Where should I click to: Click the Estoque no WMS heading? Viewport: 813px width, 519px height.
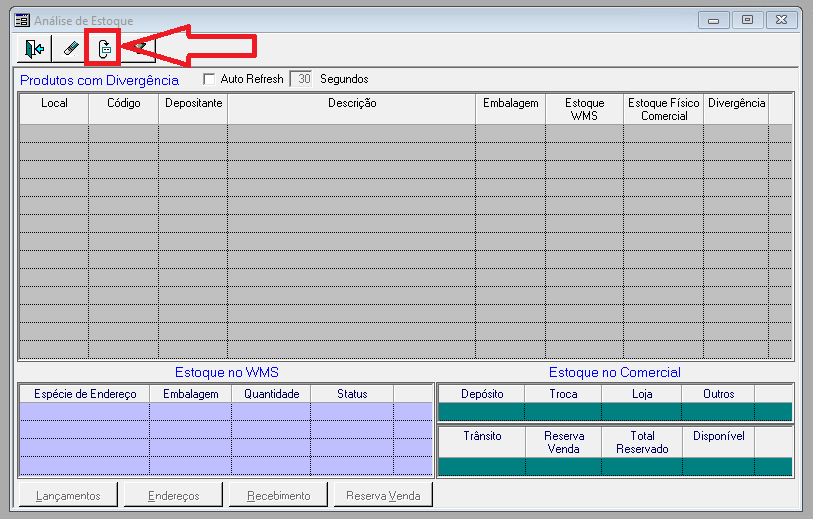227,372
